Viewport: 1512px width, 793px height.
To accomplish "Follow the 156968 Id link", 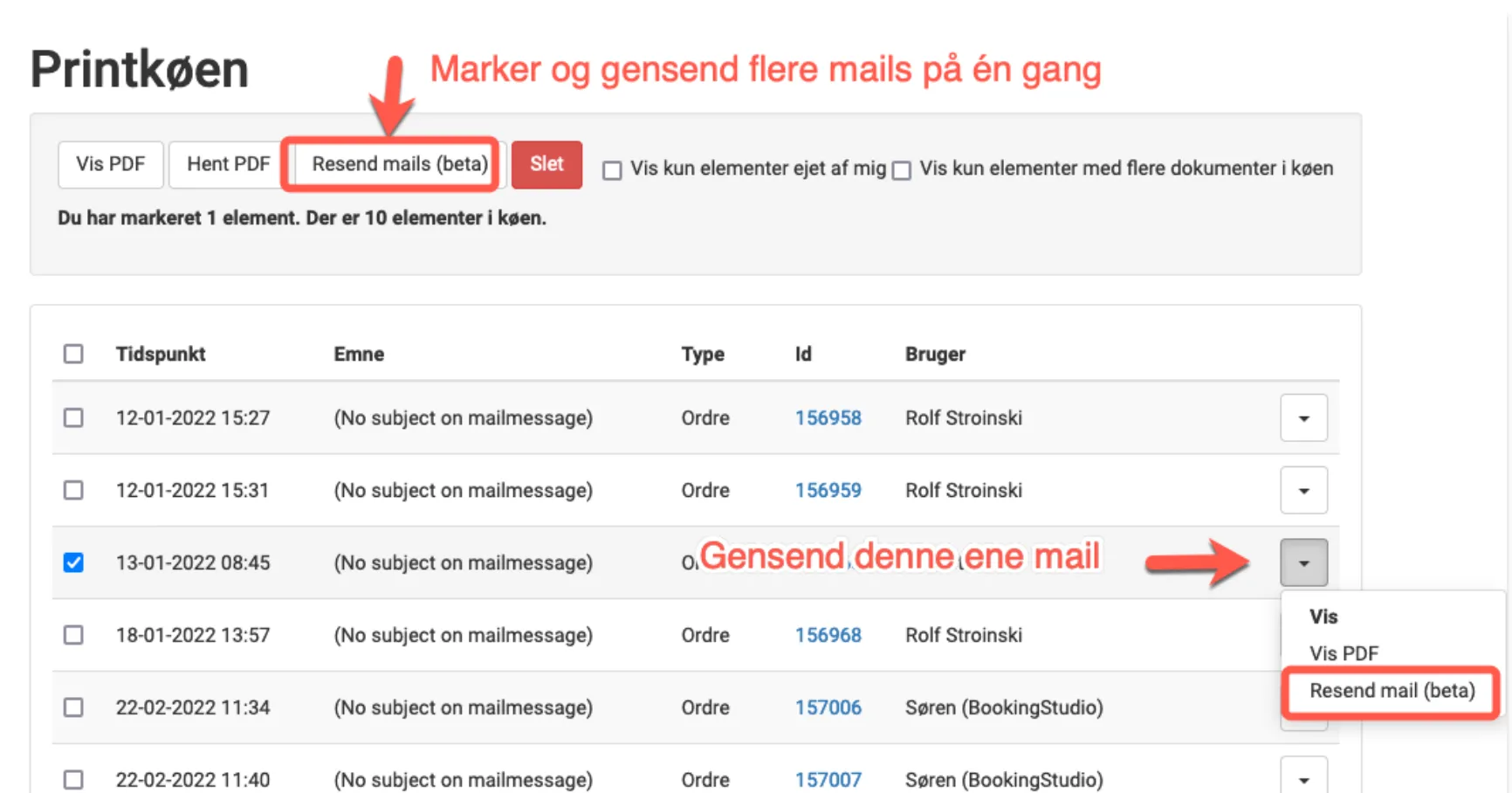I will (828, 635).
